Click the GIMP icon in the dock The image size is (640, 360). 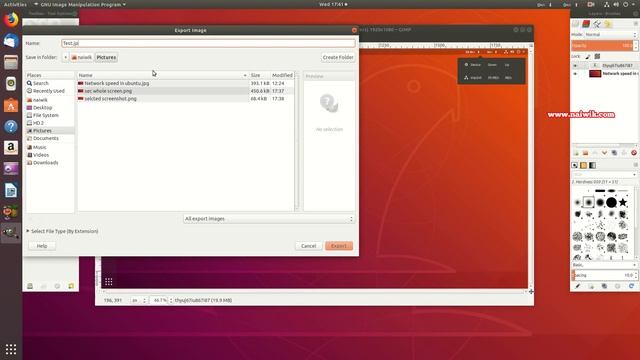coord(11,233)
